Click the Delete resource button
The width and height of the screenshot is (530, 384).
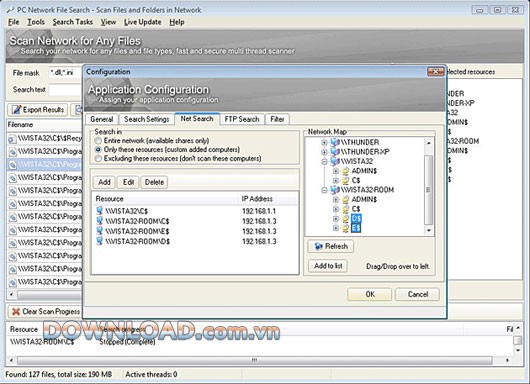click(154, 182)
